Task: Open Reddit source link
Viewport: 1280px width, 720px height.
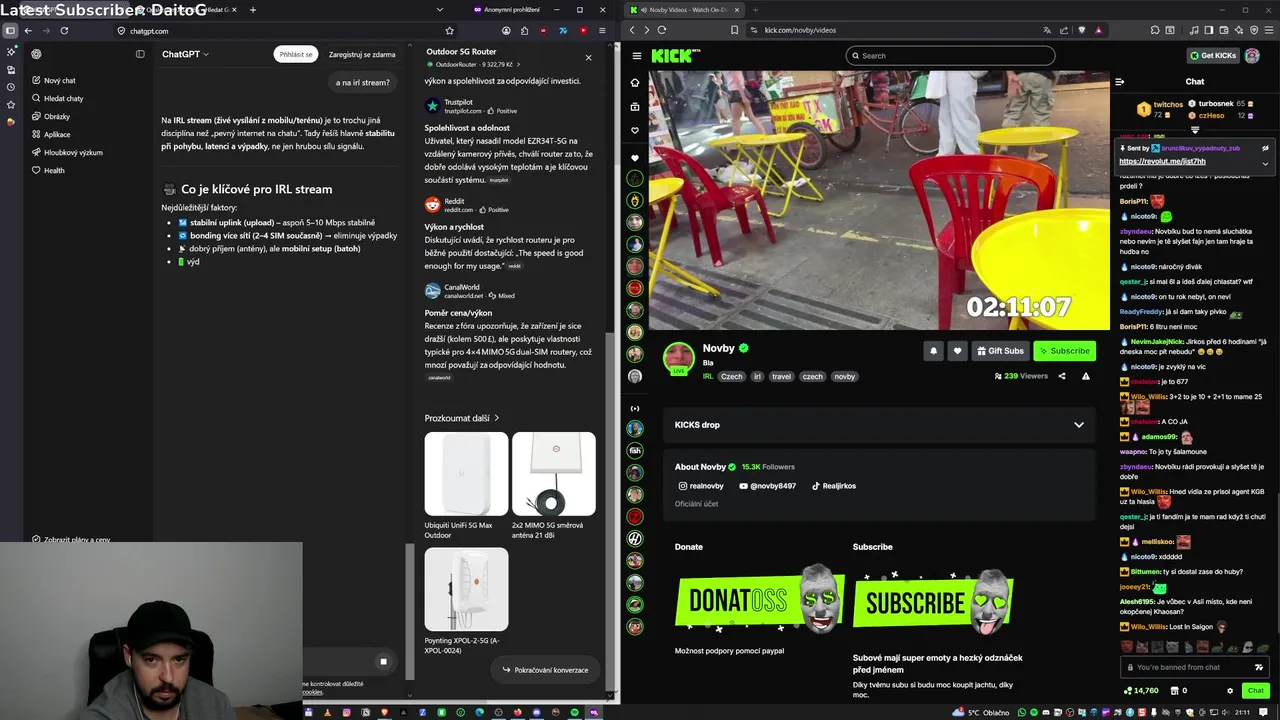Action: point(466,205)
